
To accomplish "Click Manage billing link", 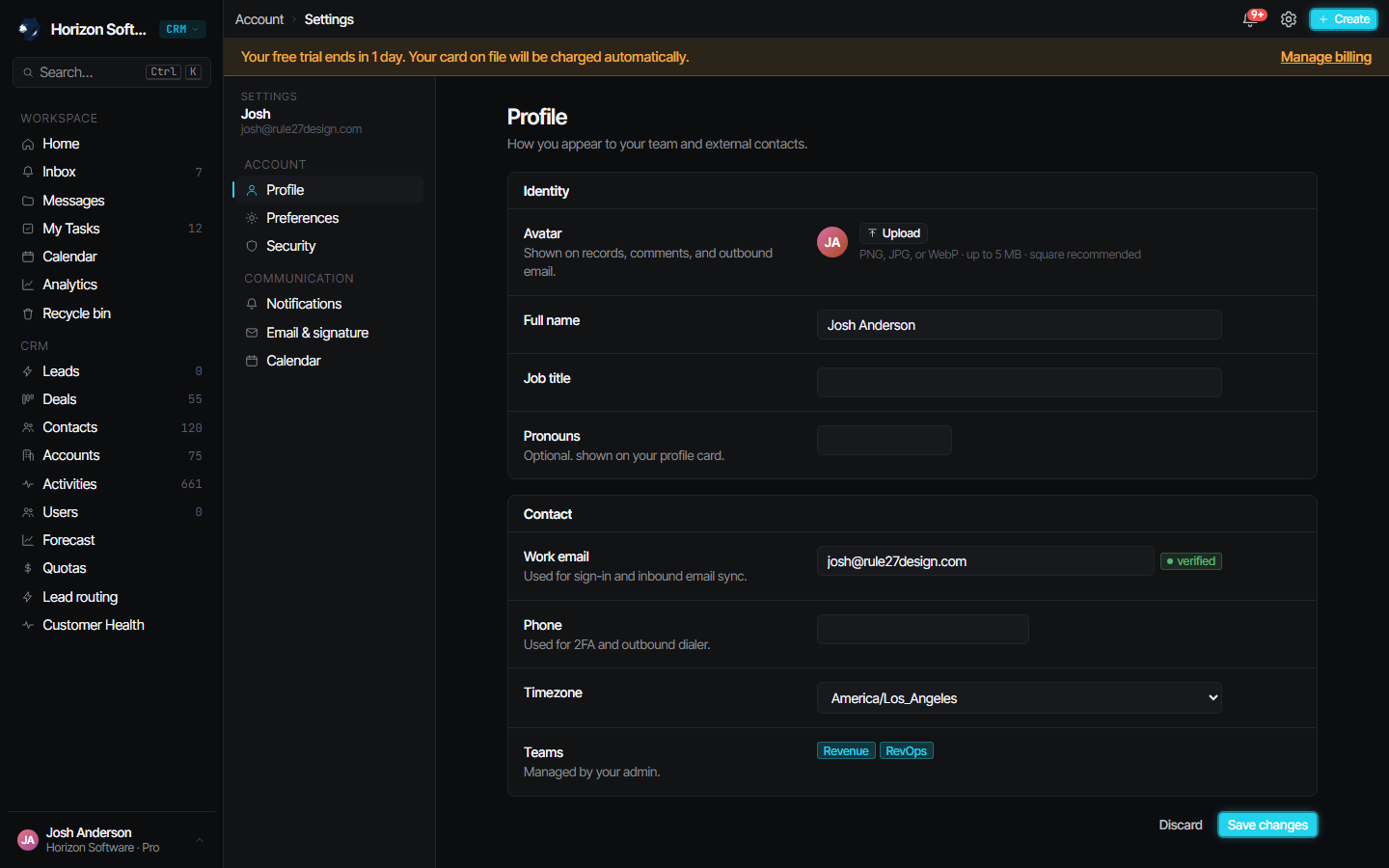I will (1325, 57).
